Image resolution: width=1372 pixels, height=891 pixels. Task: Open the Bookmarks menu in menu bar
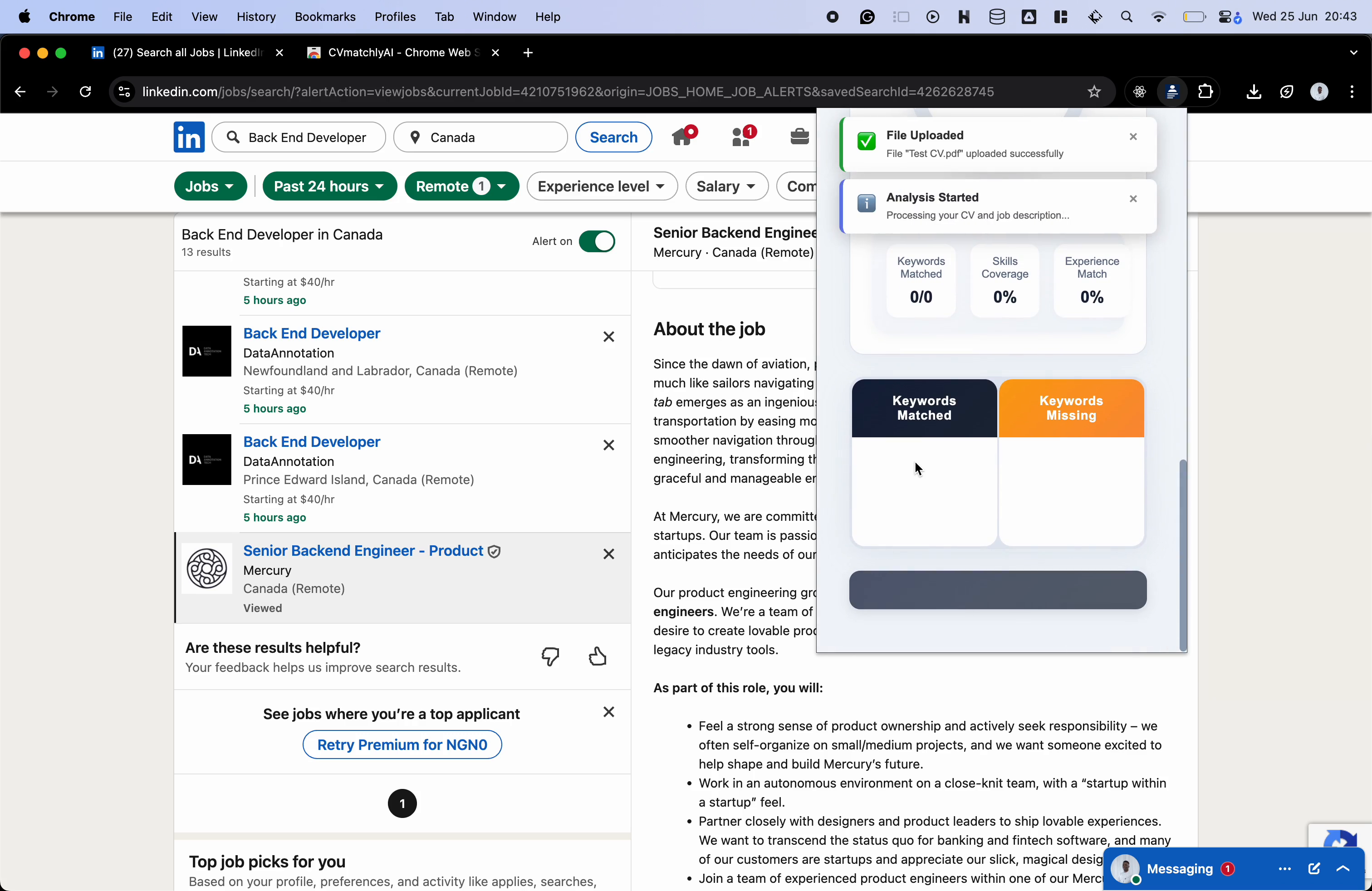pyautogui.click(x=324, y=17)
